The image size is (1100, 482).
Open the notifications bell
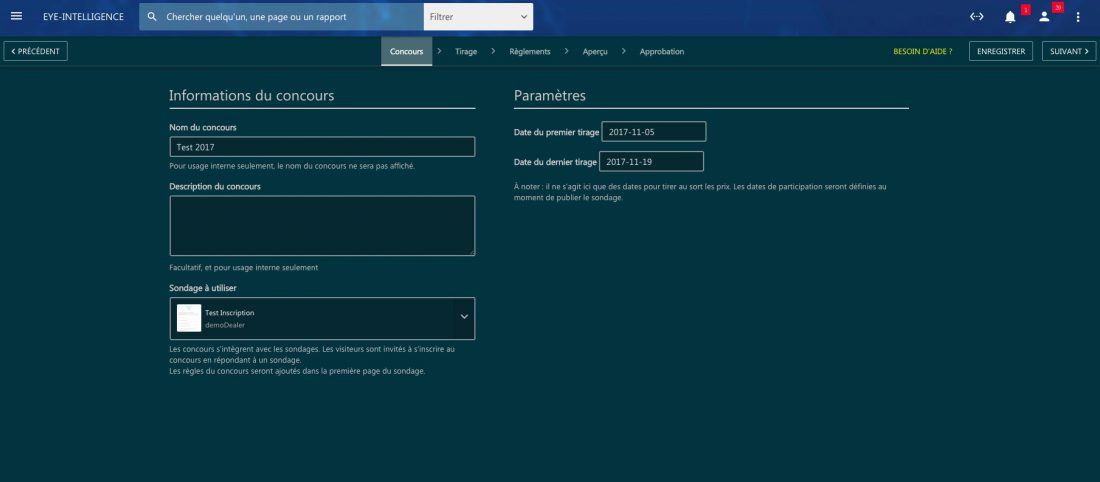coord(1010,17)
